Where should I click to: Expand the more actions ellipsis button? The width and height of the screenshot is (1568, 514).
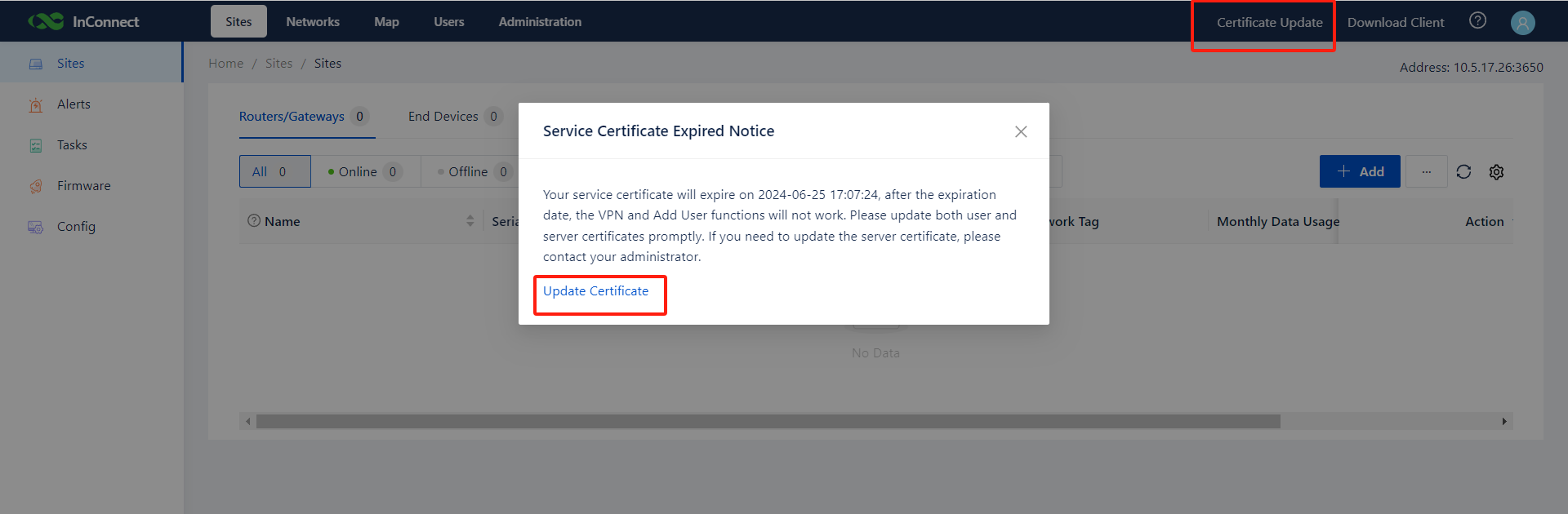pyautogui.click(x=1426, y=171)
